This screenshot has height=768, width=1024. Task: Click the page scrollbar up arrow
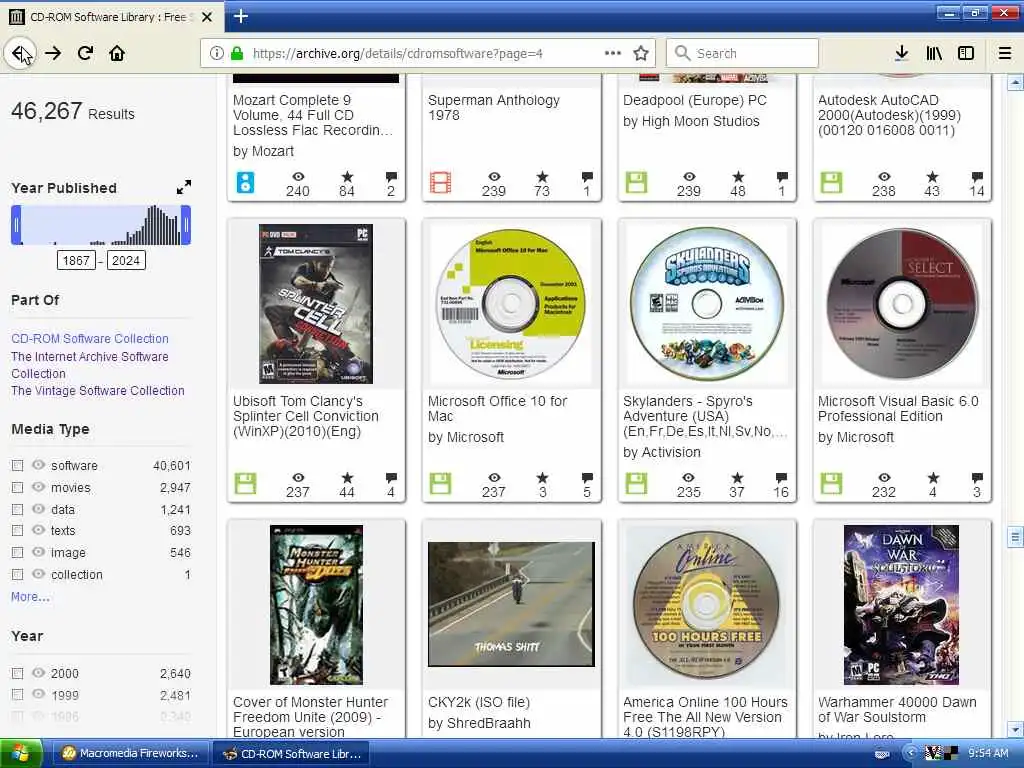(x=1015, y=83)
